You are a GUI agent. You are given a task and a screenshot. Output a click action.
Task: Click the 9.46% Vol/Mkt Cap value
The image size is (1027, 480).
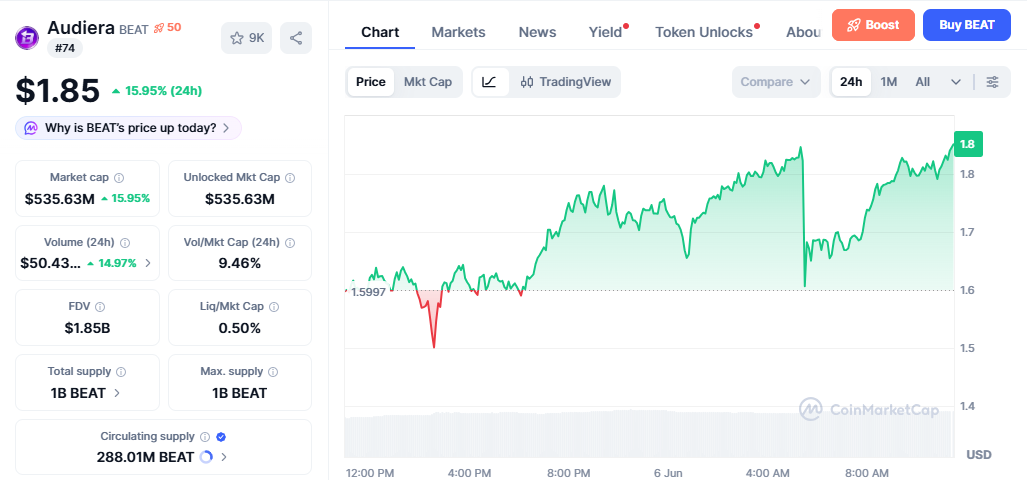[240, 263]
